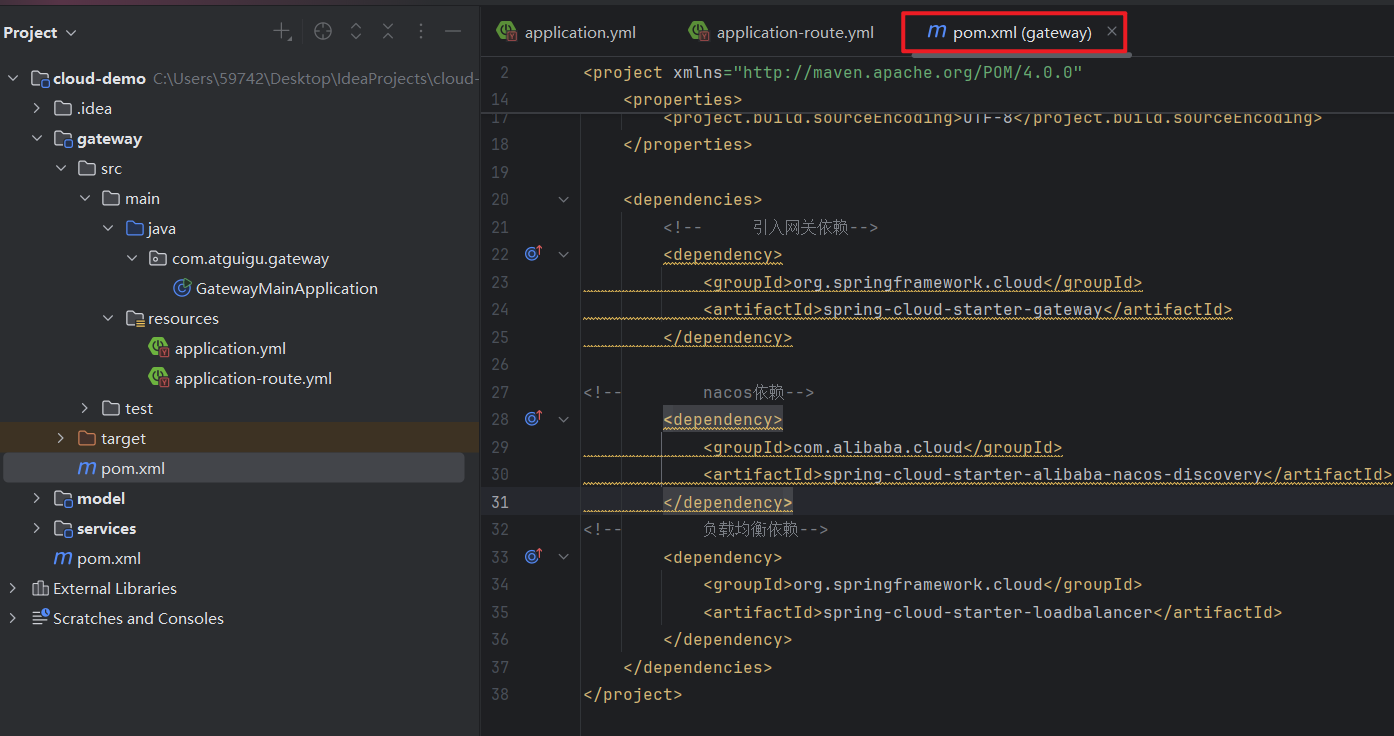The image size is (1394, 736).
Task: Click the sticky properties header line
Action: [x=683, y=99]
